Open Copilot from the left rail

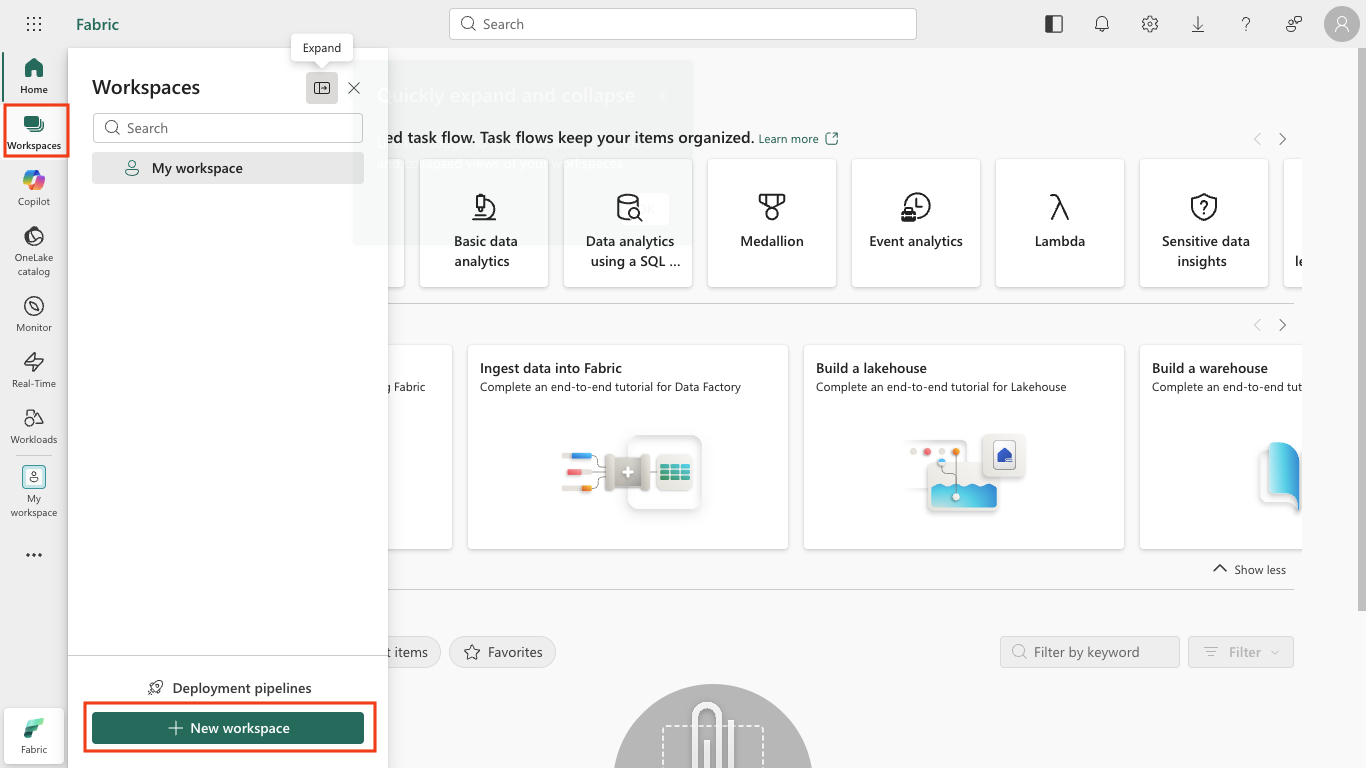pyautogui.click(x=34, y=188)
